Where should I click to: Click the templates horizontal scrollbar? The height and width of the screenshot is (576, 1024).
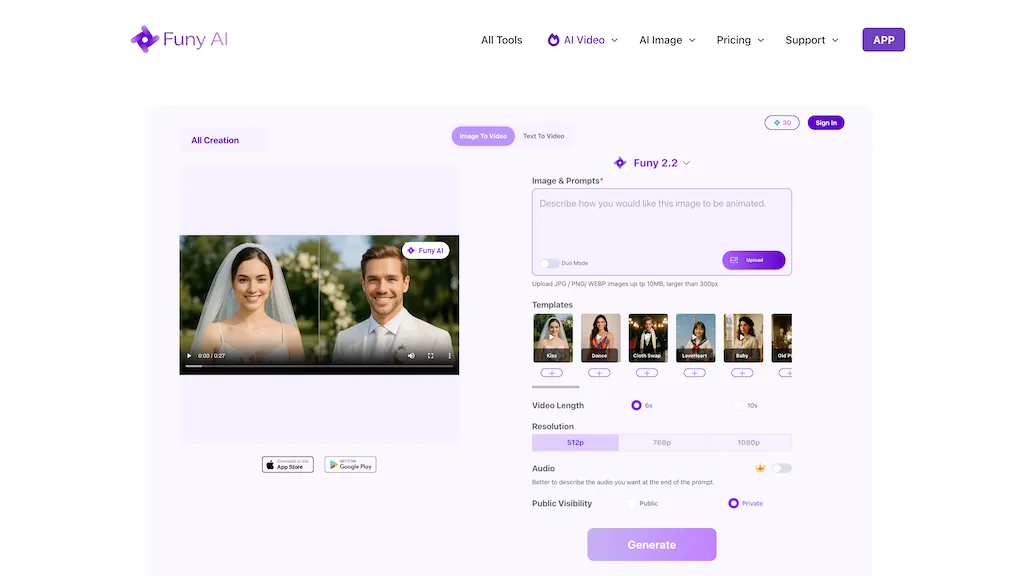click(x=556, y=387)
